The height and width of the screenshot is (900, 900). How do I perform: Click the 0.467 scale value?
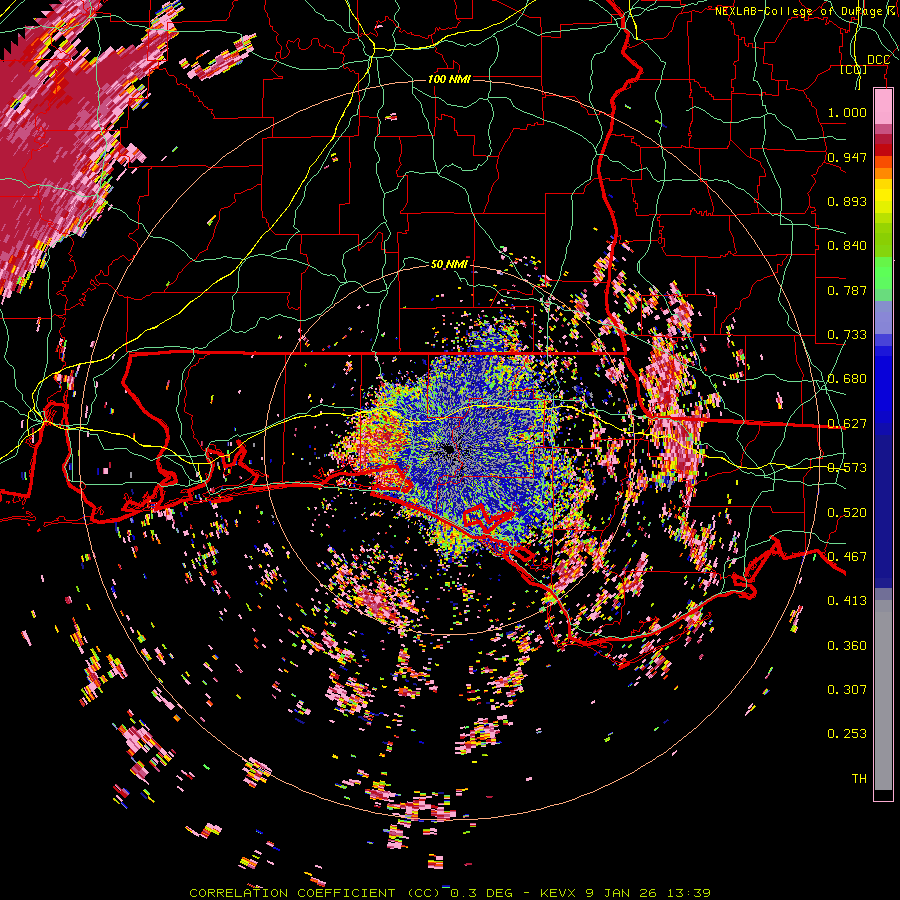click(847, 557)
